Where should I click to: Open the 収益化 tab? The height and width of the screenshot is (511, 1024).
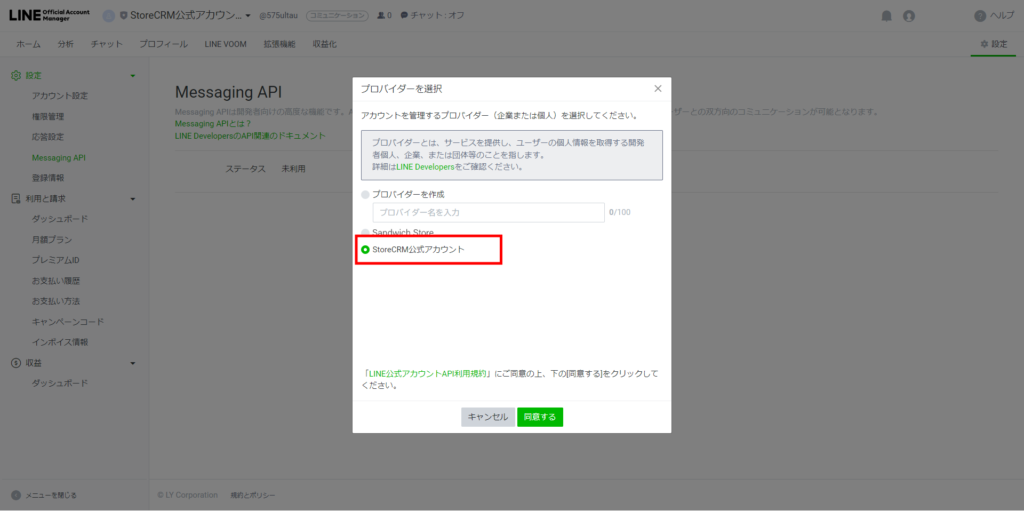(325, 44)
